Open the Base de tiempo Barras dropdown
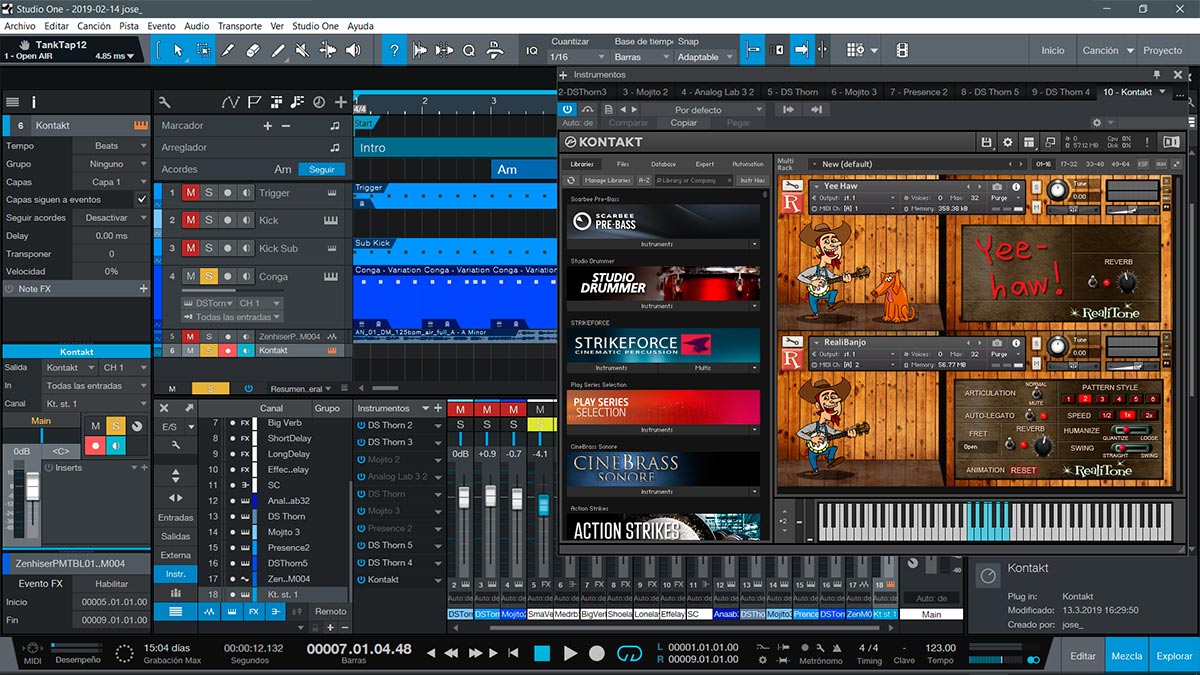This screenshot has height=675, width=1200. [641, 57]
